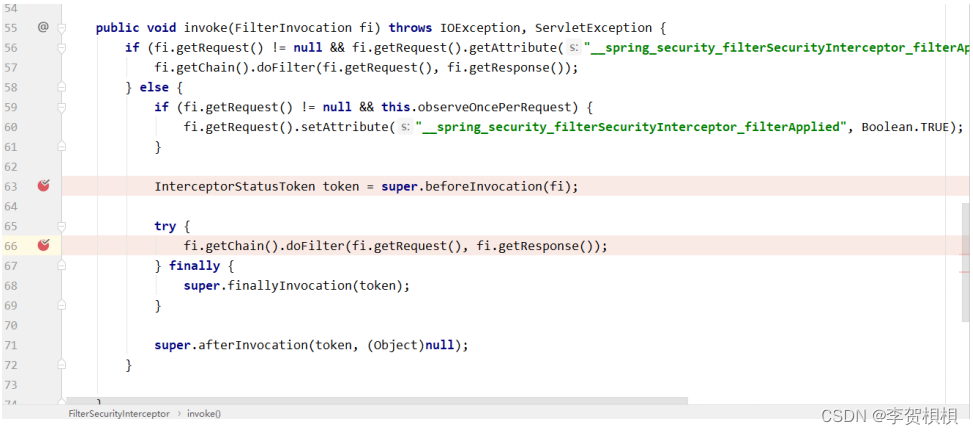Open FilterSecurityInterceptor in the breadcrumb bar
The width and height of the screenshot is (973, 435).
[119, 413]
